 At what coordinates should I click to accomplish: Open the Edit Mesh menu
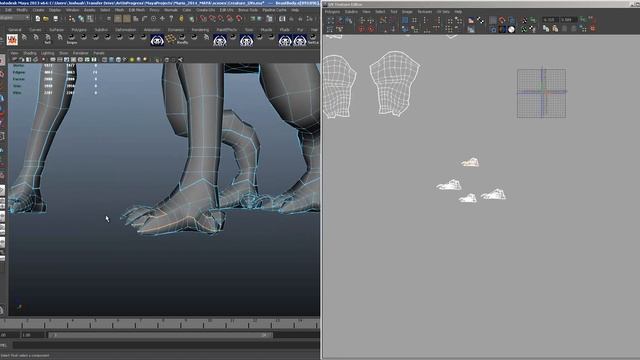coord(137,10)
